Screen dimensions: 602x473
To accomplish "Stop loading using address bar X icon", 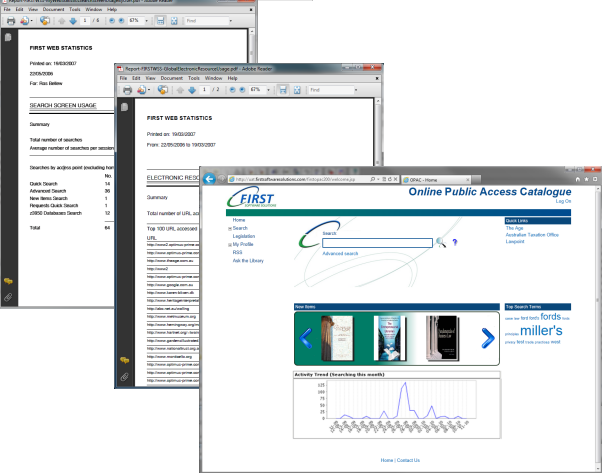I will [x=395, y=179].
